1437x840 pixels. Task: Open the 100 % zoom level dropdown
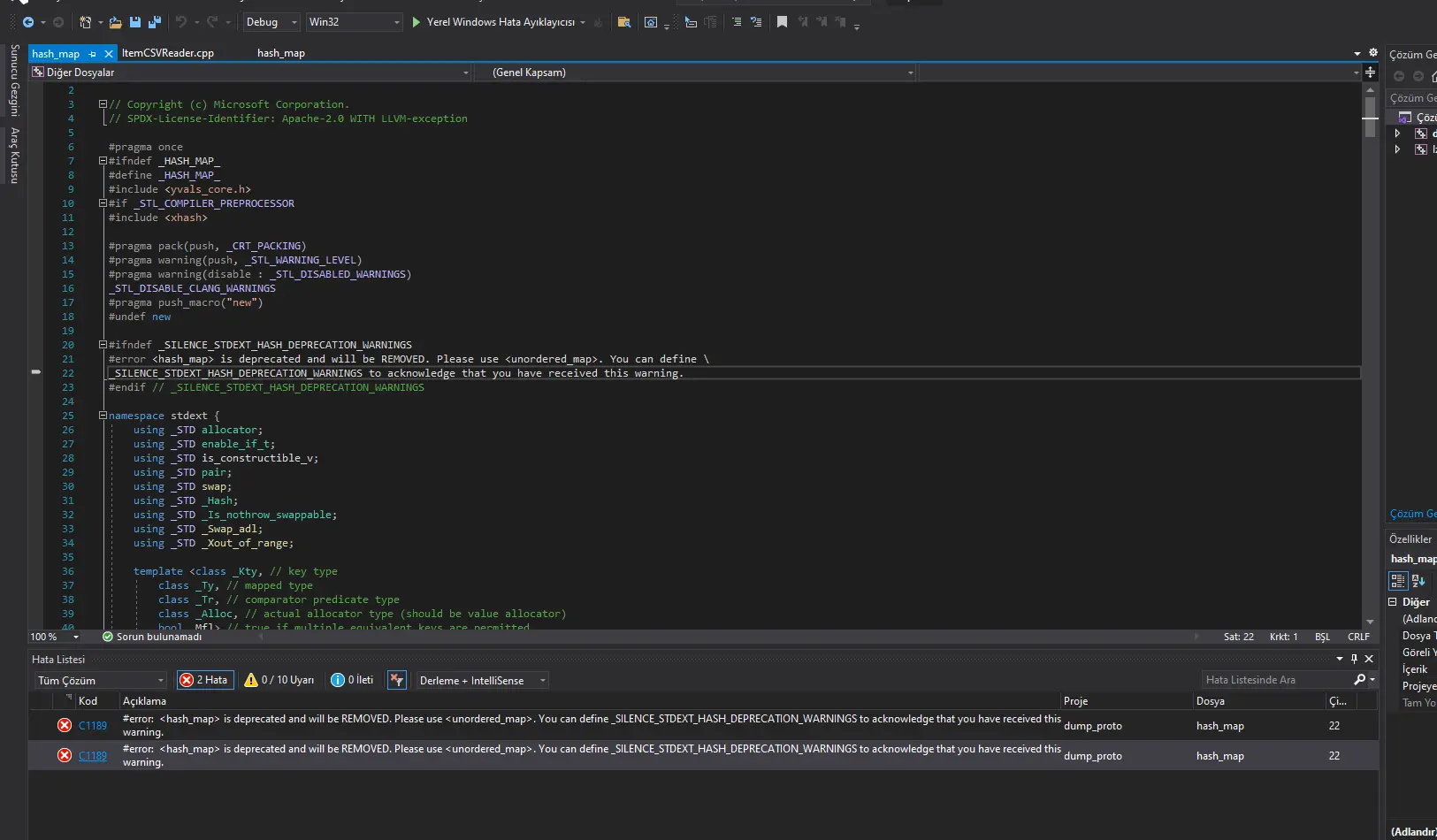pyautogui.click(x=55, y=637)
